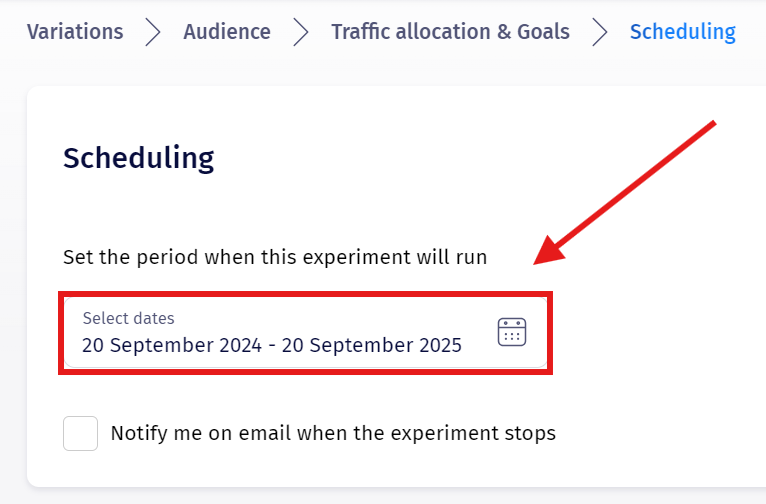The height and width of the screenshot is (504, 766).
Task: Select the Scheduling breadcrumb step
Action: [682, 32]
